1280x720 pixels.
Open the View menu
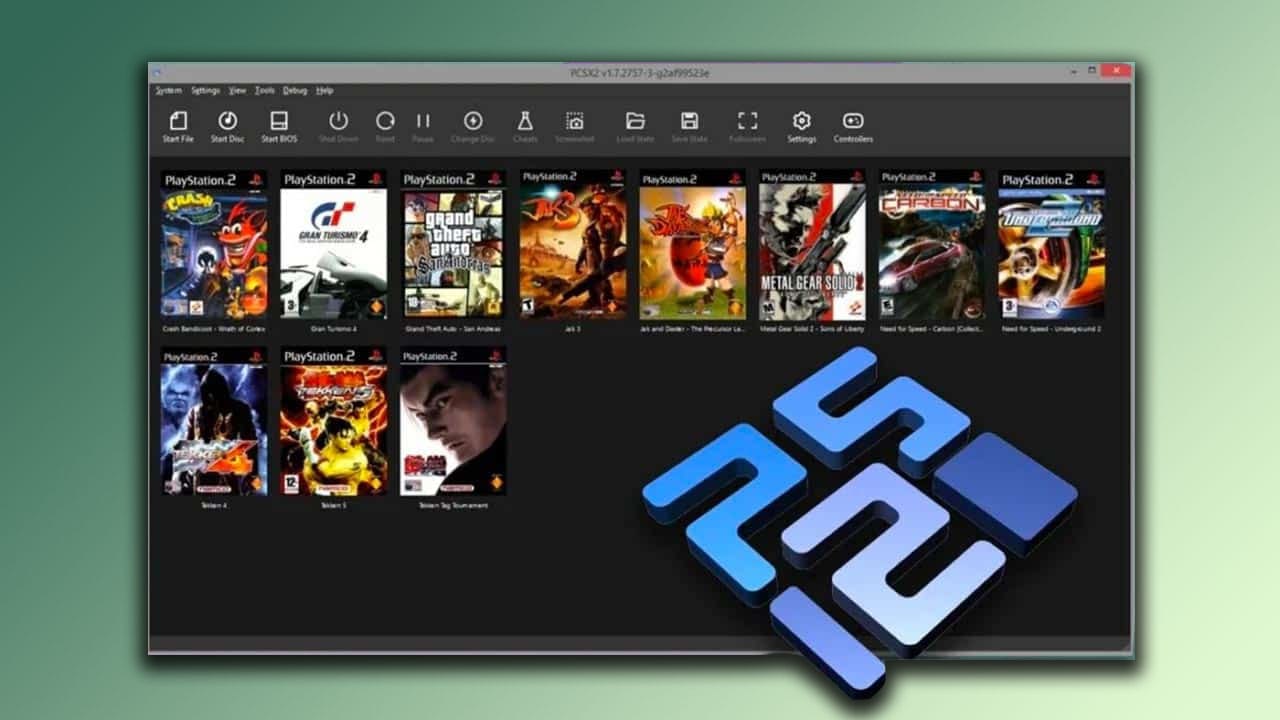click(x=237, y=90)
